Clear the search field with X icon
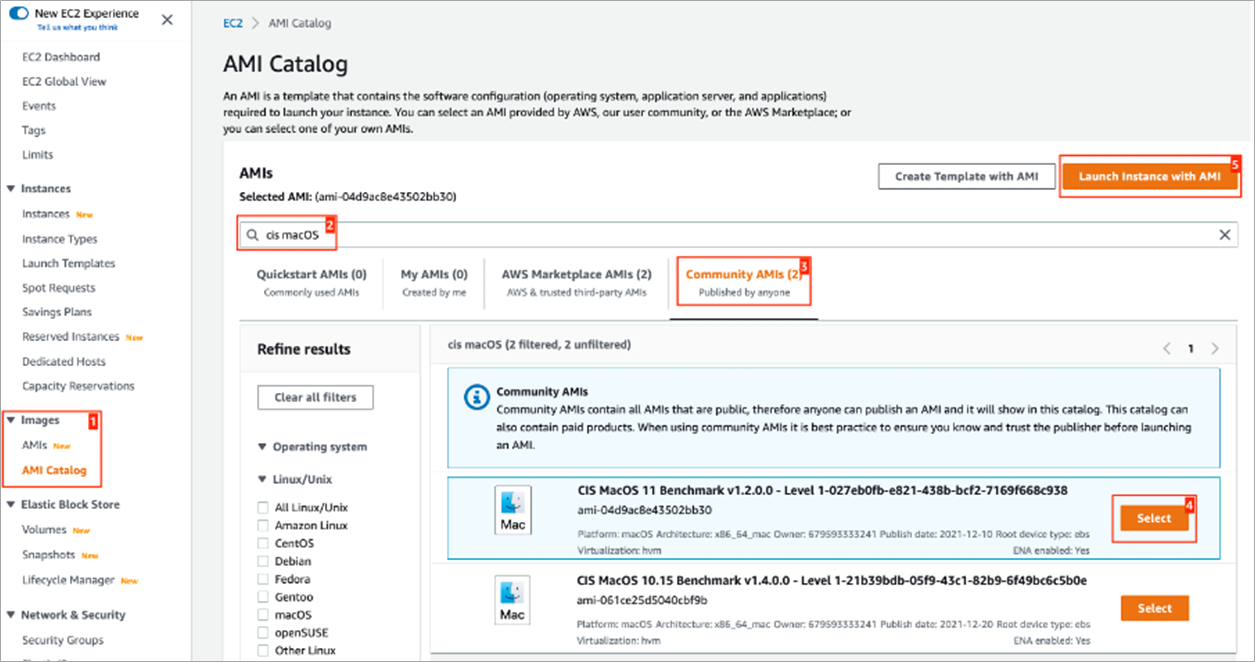1255x662 pixels. tap(1224, 235)
